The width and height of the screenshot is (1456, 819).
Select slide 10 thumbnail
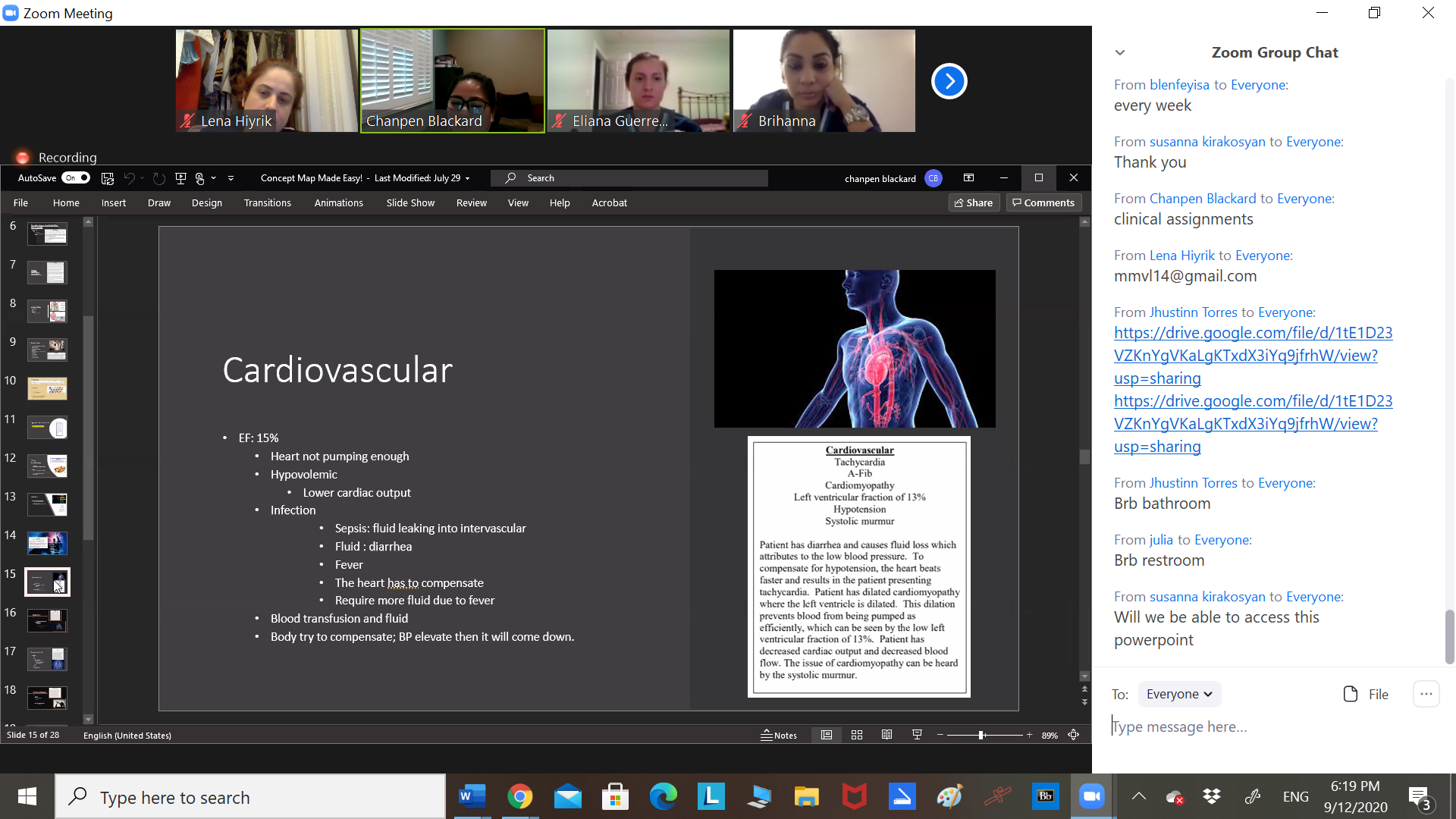click(47, 388)
